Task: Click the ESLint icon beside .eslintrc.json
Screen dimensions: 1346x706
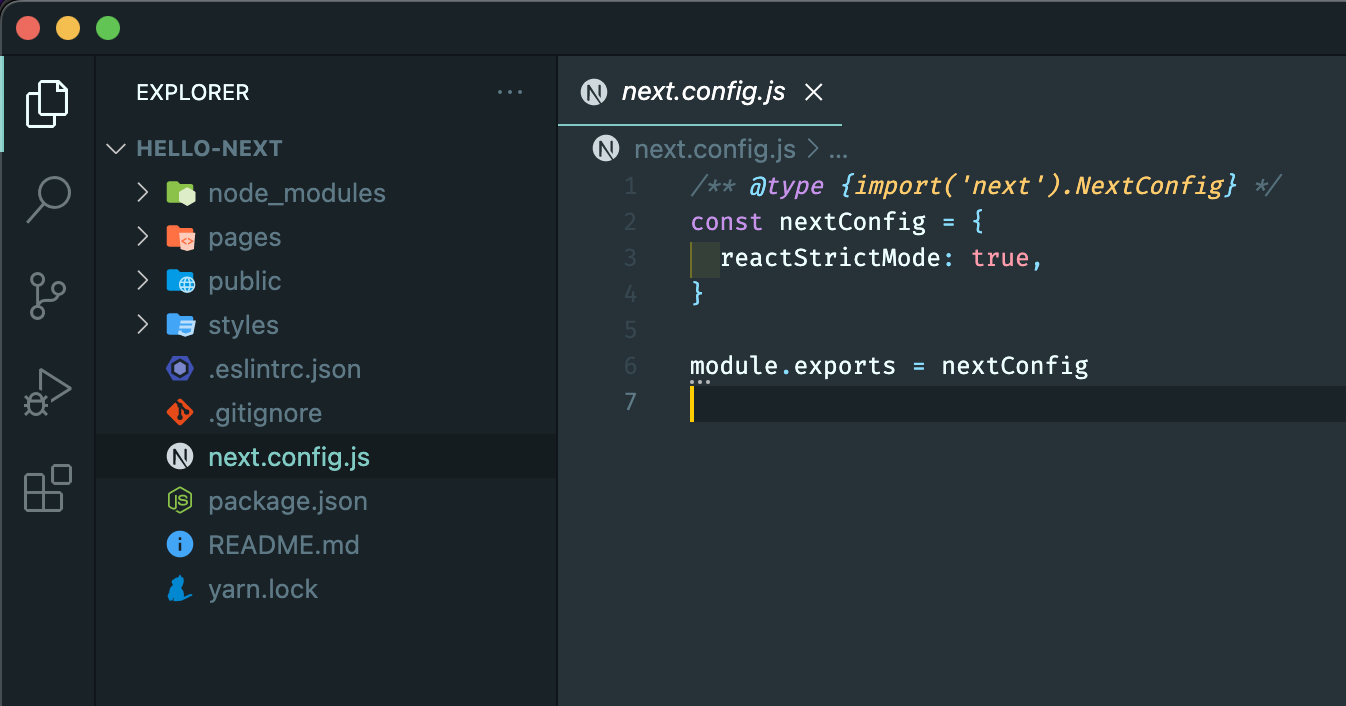Action: point(180,369)
